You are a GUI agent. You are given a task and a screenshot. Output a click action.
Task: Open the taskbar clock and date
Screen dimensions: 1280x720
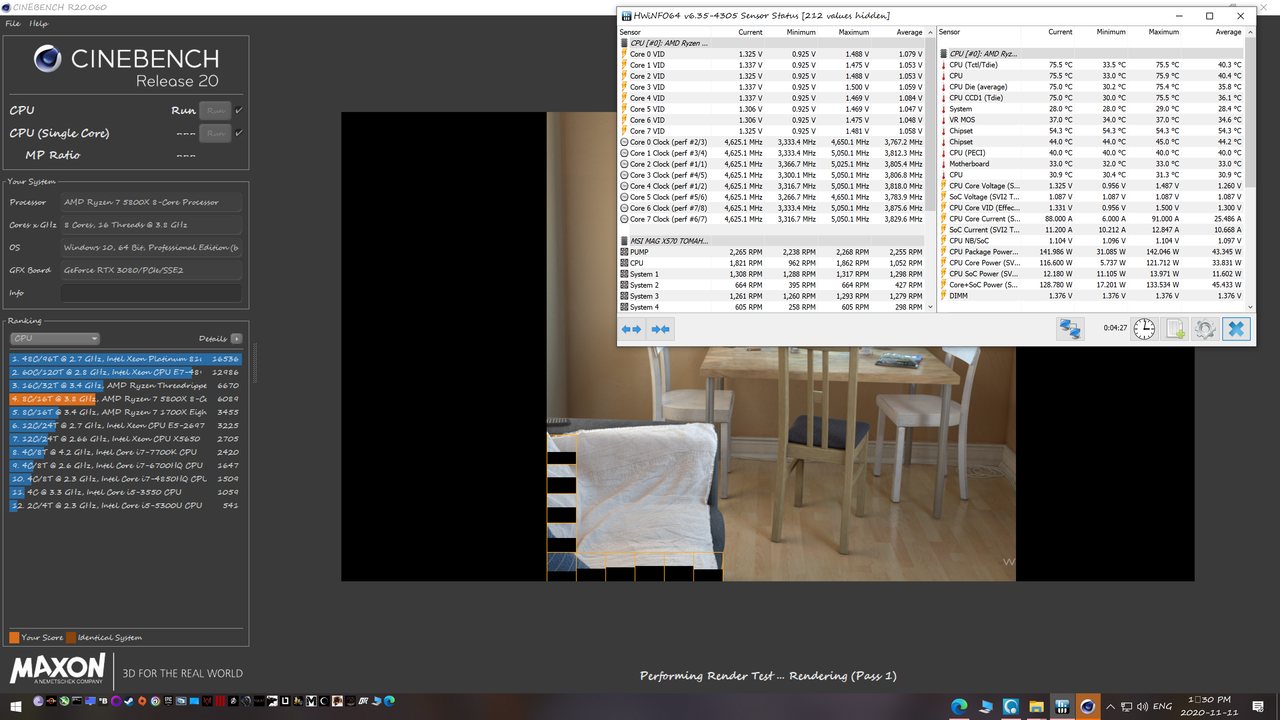tap(1209, 706)
